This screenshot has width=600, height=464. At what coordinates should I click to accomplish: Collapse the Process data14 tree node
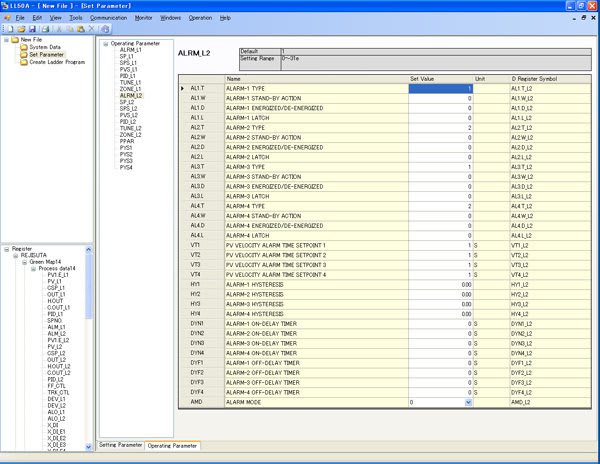33,269
